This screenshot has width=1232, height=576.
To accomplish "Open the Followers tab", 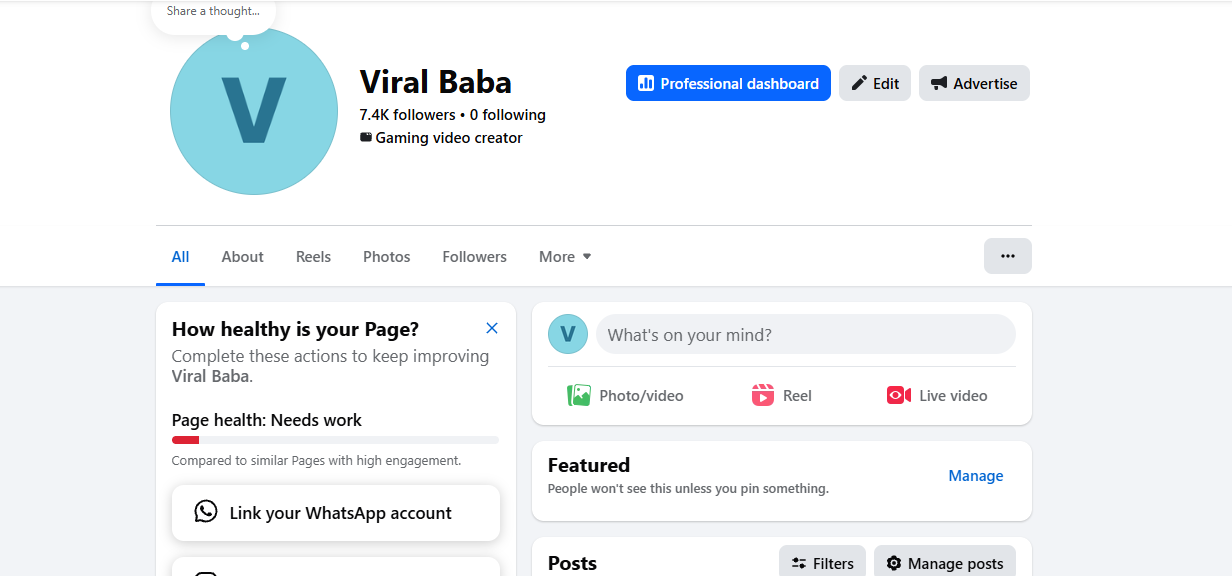I will pyautogui.click(x=475, y=257).
